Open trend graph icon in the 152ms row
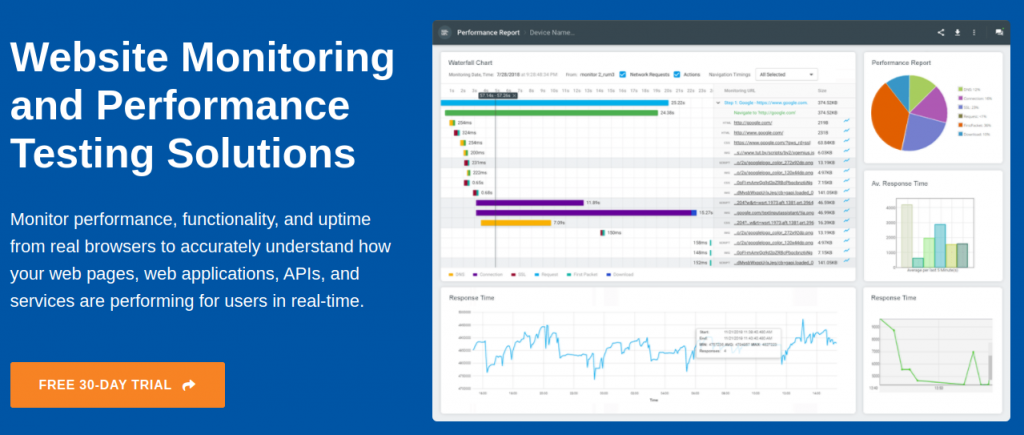 click(x=847, y=262)
